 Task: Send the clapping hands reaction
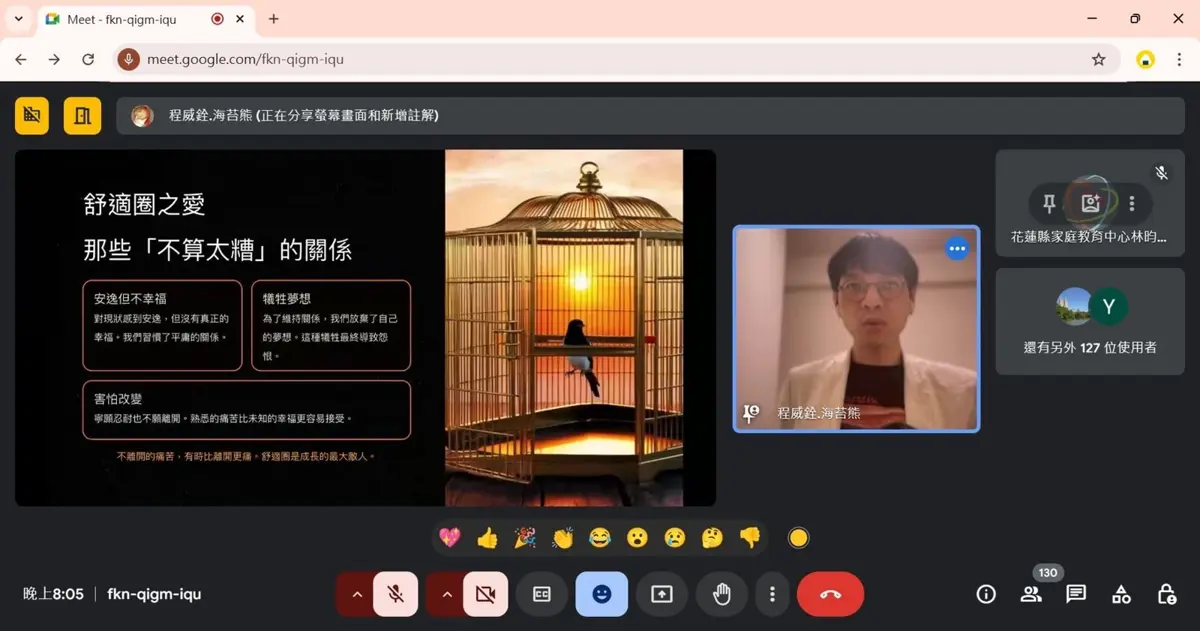(562, 538)
